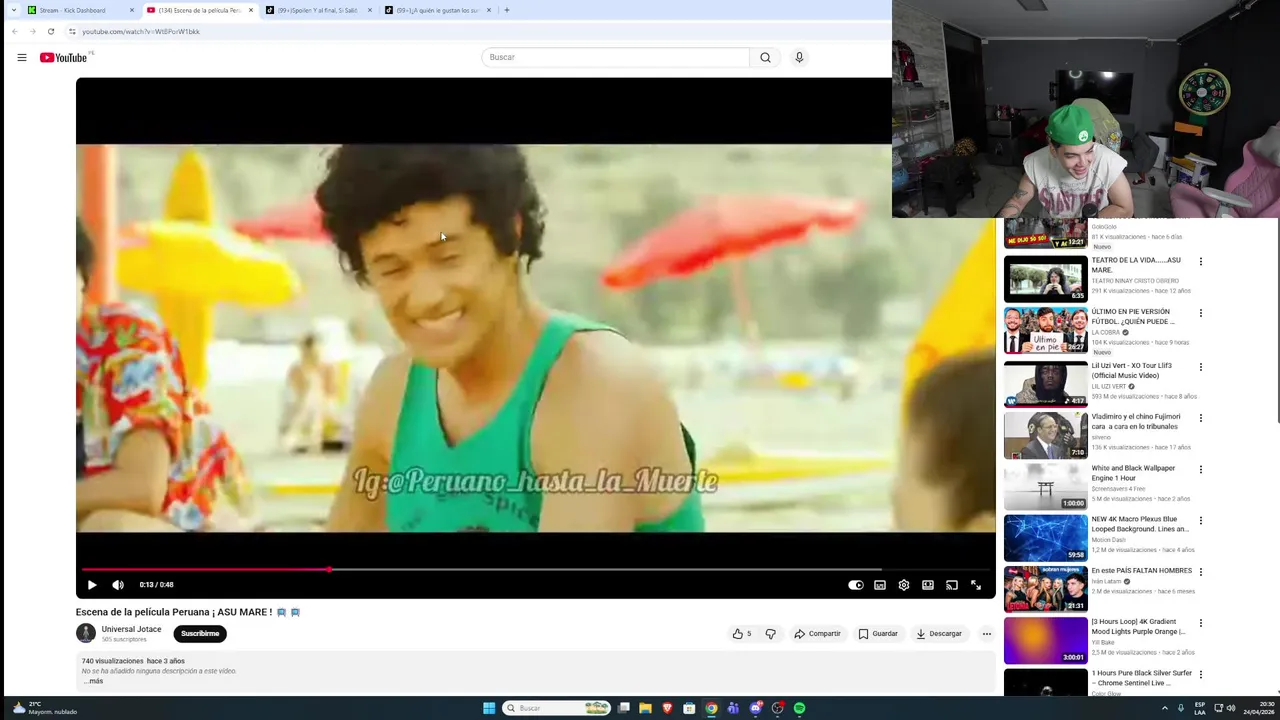Open options for Vladimiro y el chino video
This screenshot has width=1280, height=720.
tap(1200, 418)
